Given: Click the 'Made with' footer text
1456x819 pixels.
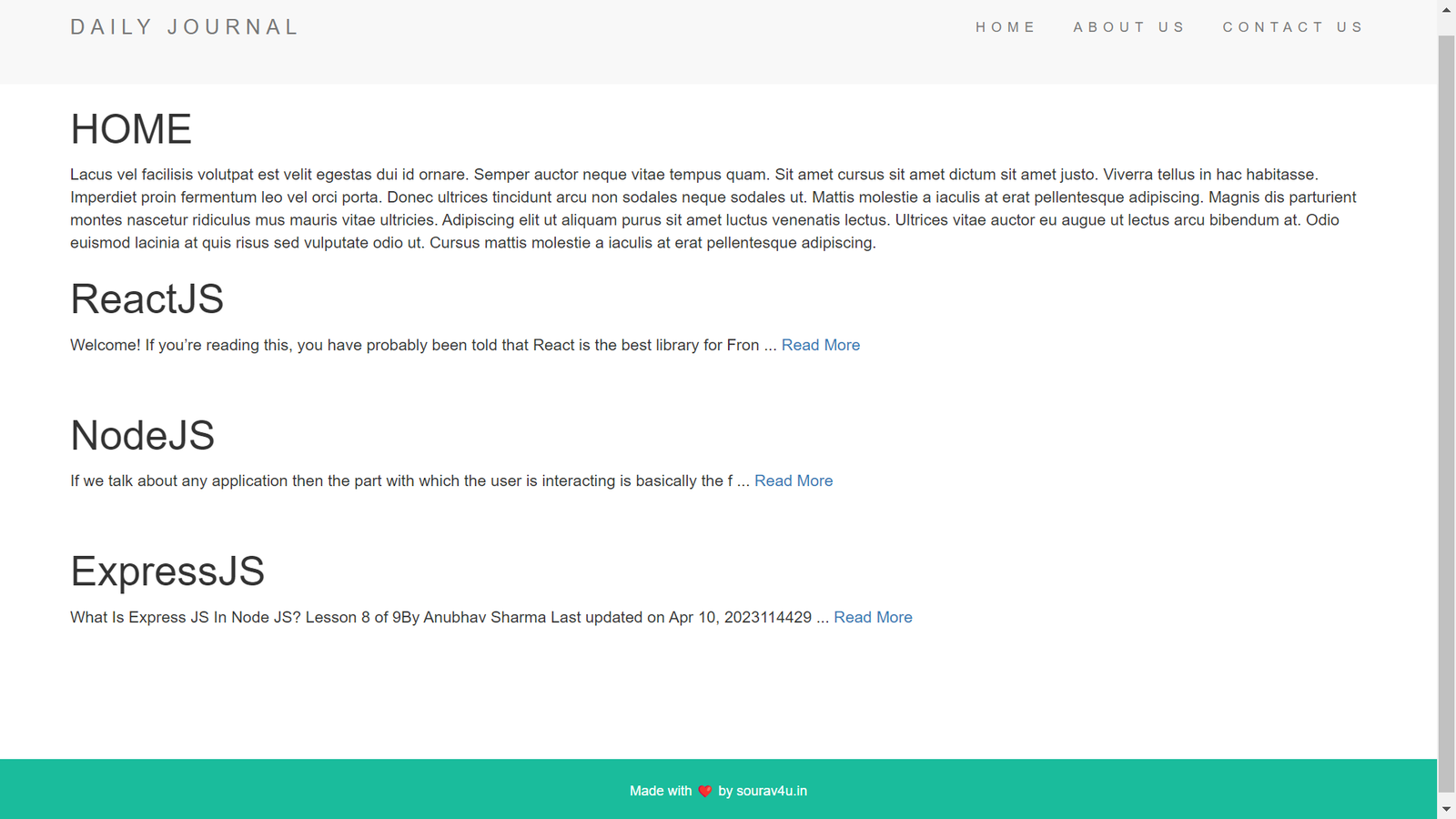Looking at the screenshot, I should click(x=661, y=791).
